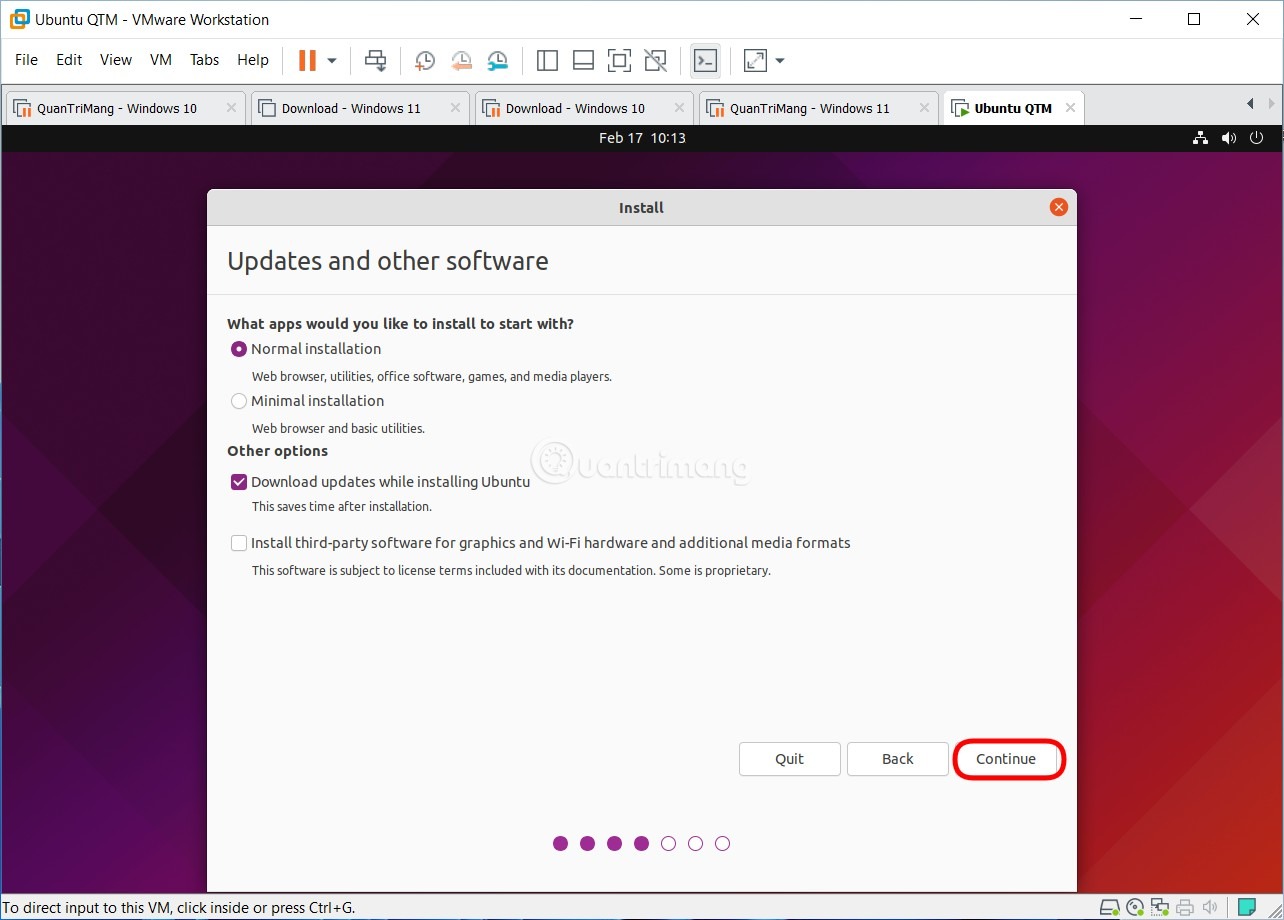Toggle the library sidebar view icon
Viewport: 1284px width, 920px height.
coord(547,61)
